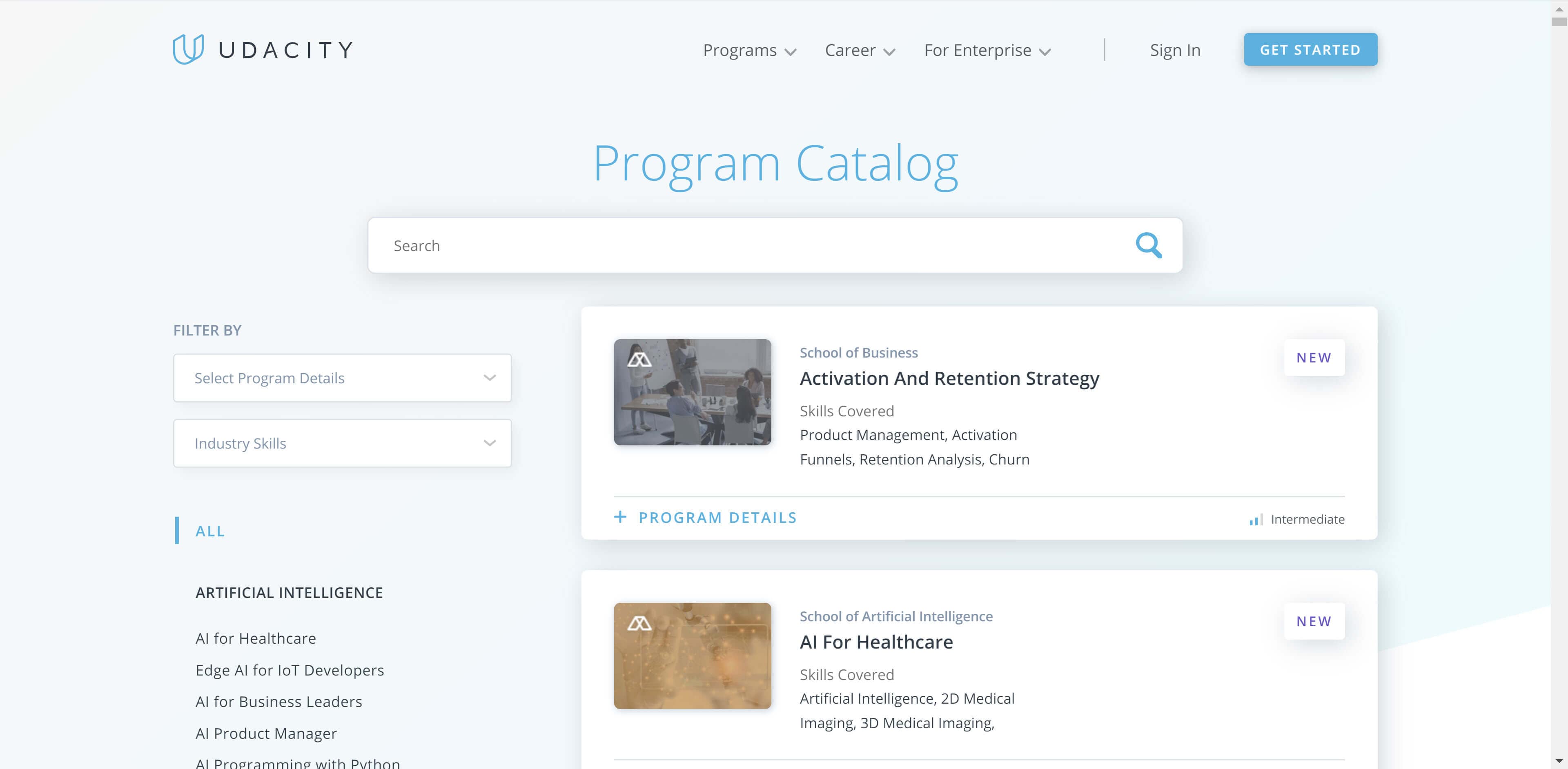The image size is (1568, 769).
Task: Click the School of Business label link
Action: pos(858,352)
